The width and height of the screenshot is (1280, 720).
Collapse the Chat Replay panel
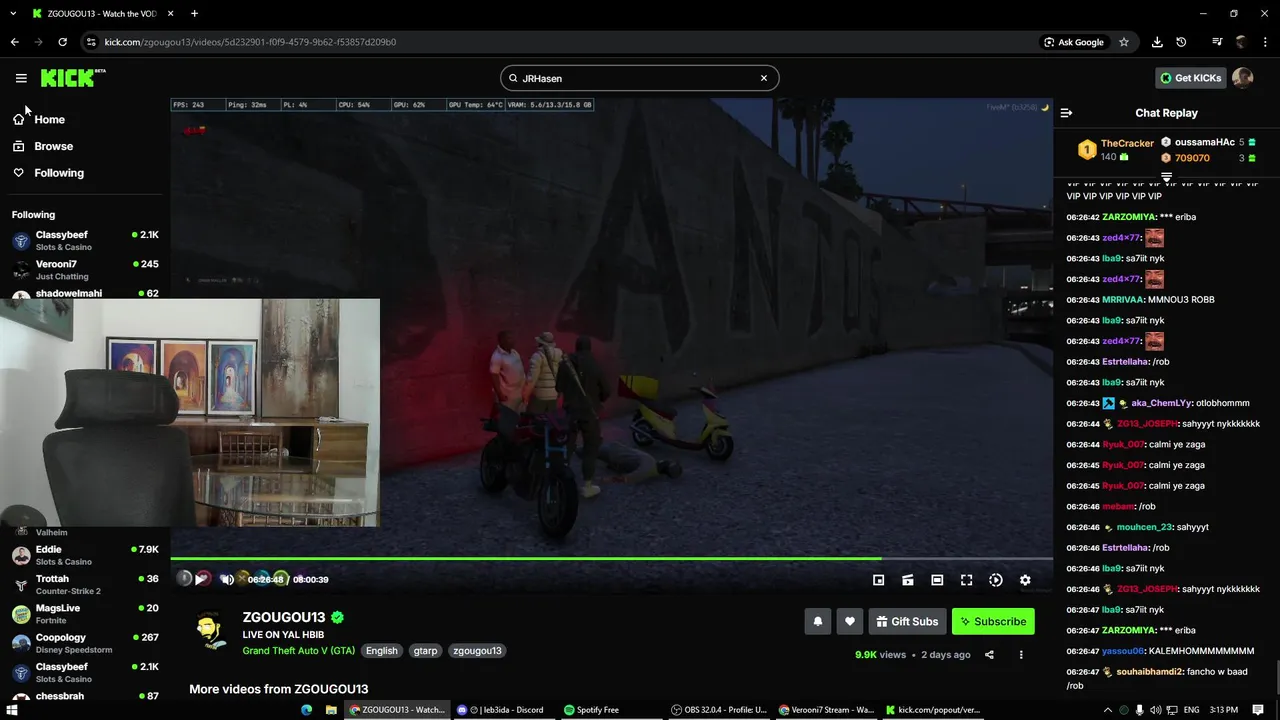tap(1066, 113)
